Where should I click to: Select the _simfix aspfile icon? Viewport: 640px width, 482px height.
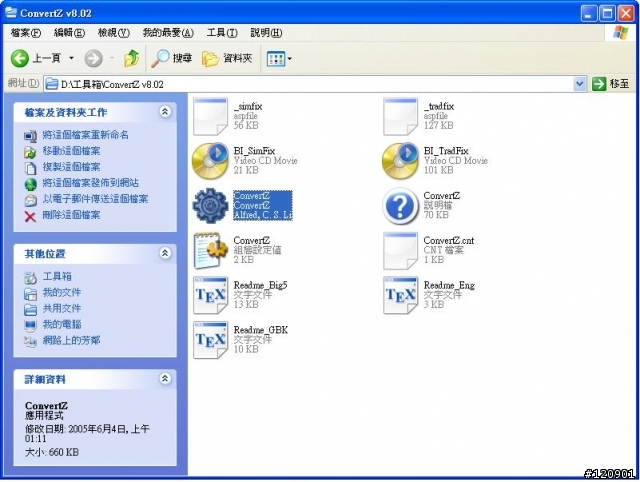210,116
